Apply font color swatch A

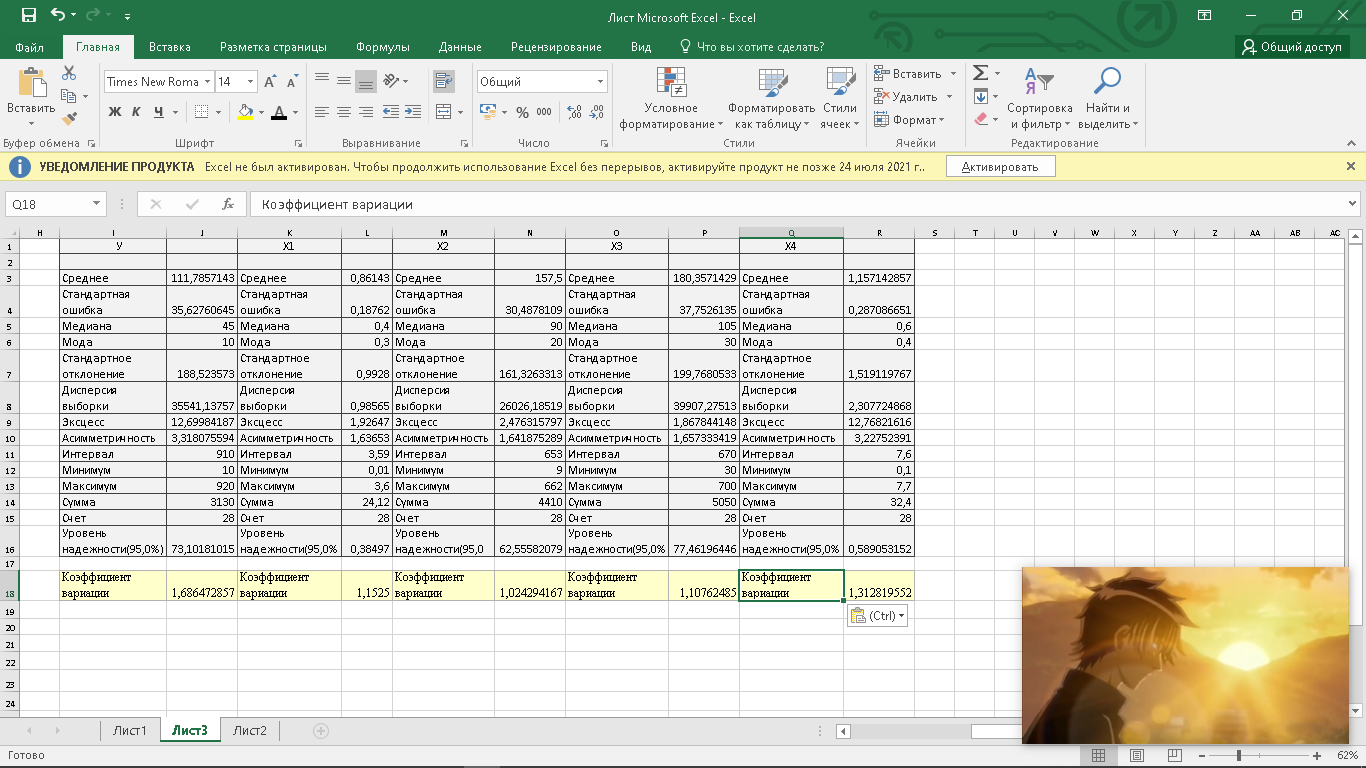[280, 112]
